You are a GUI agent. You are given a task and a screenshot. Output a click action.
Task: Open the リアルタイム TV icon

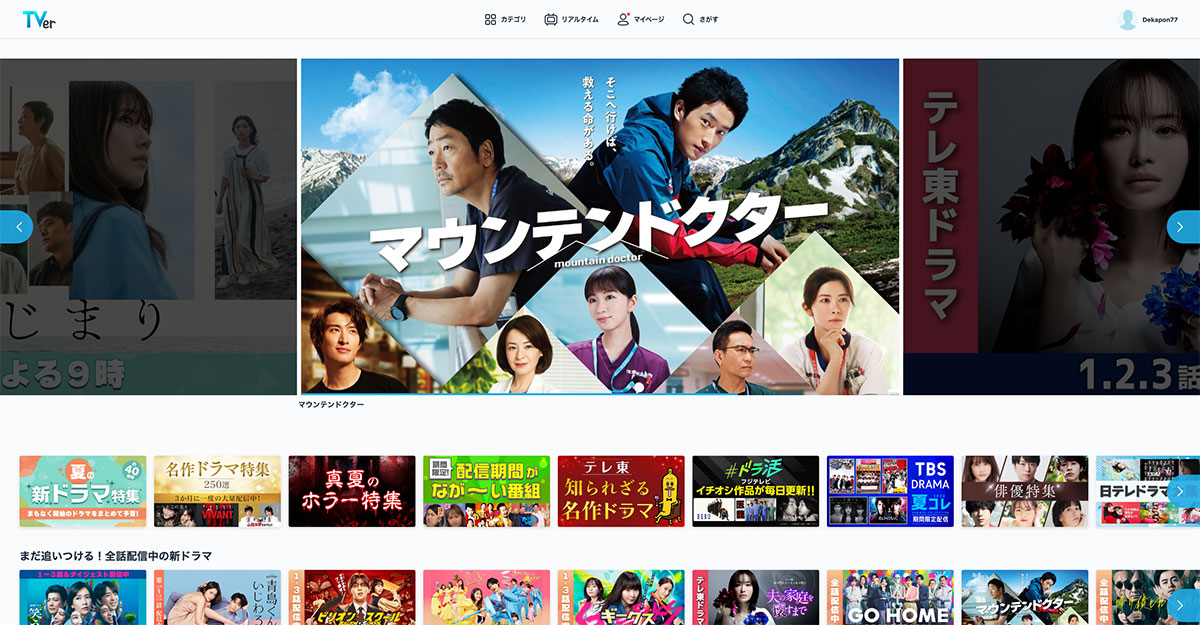tap(551, 19)
